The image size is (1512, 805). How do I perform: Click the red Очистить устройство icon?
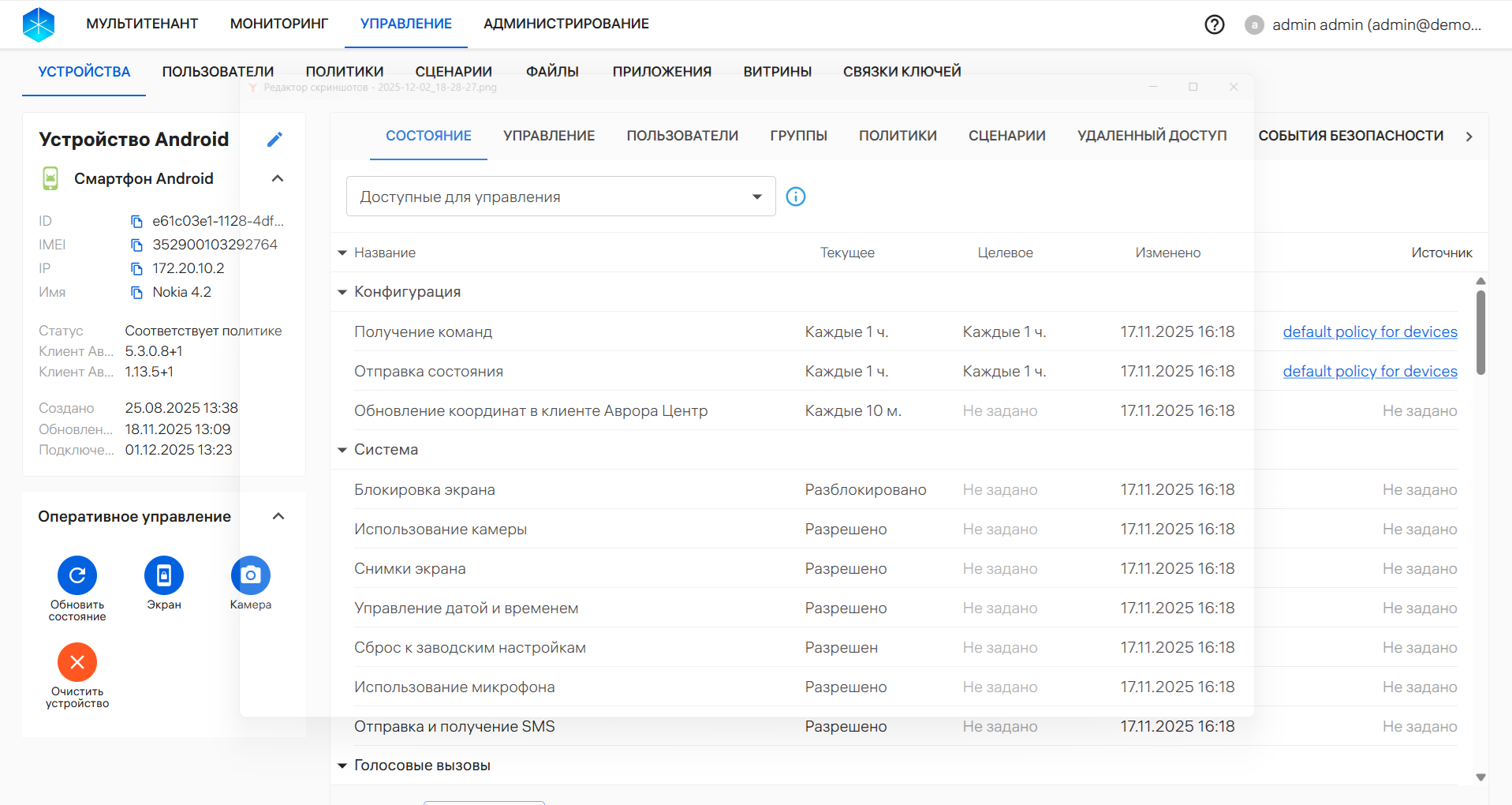pos(77,662)
